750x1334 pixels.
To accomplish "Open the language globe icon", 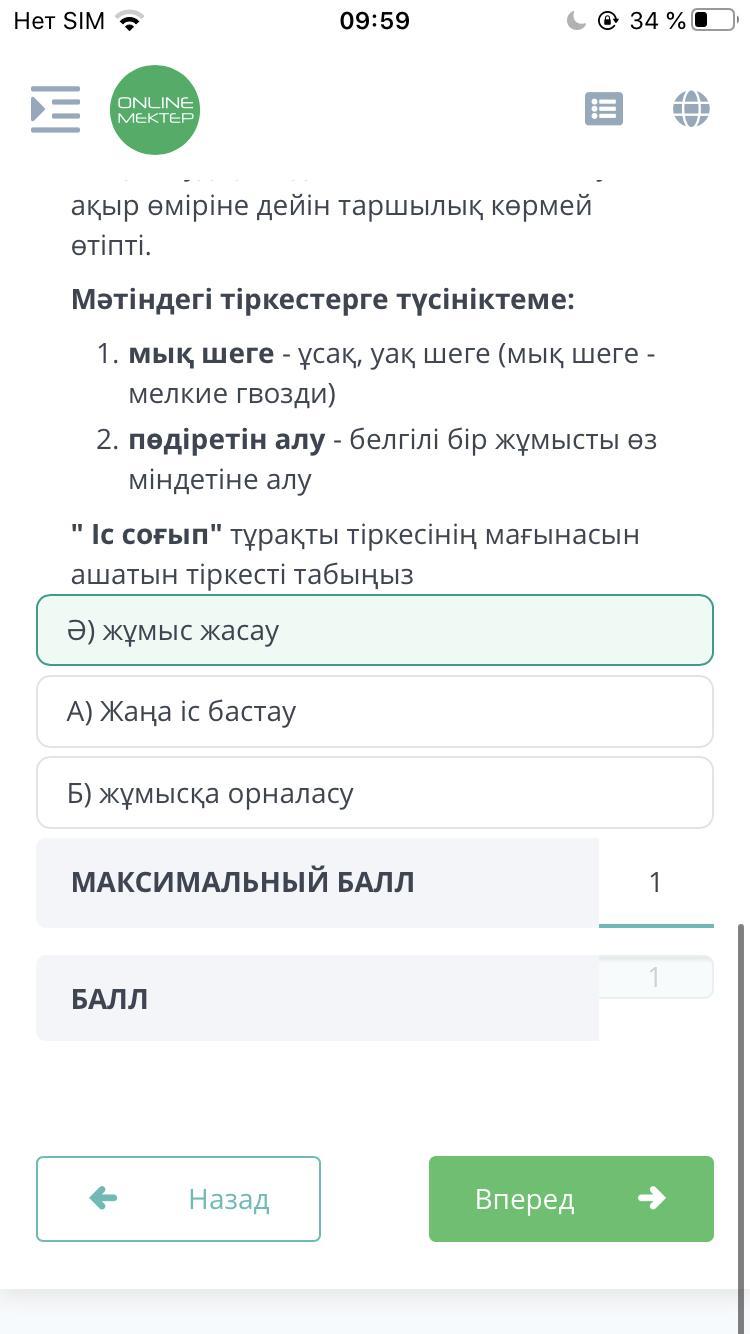I will 691,109.
